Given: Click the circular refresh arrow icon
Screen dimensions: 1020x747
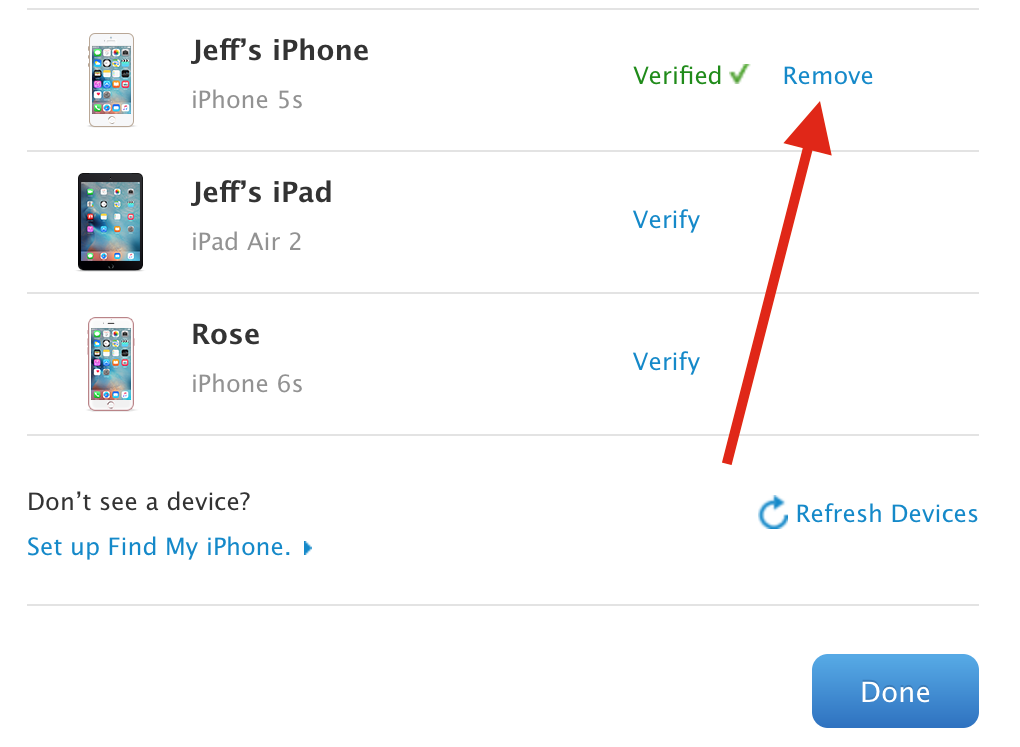Looking at the screenshot, I should pyautogui.click(x=773, y=513).
